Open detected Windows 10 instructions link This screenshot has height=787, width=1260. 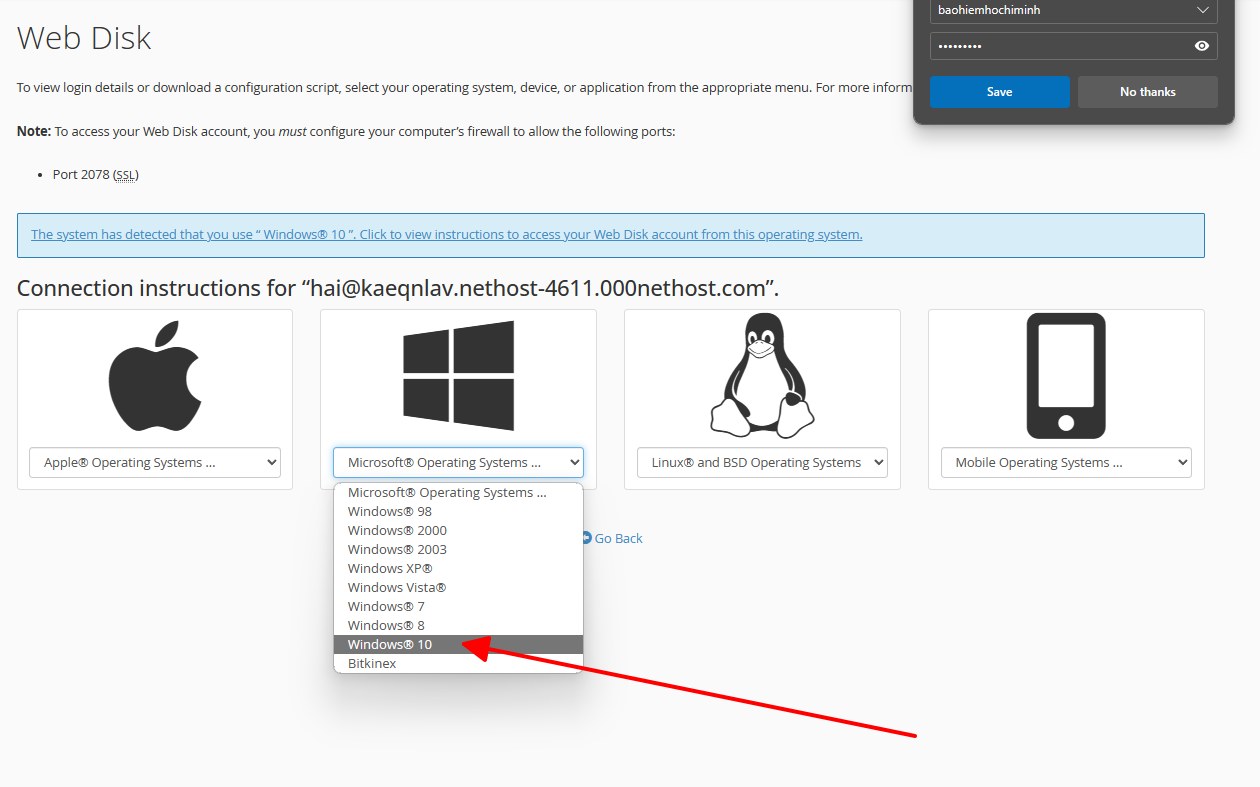click(446, 235)
